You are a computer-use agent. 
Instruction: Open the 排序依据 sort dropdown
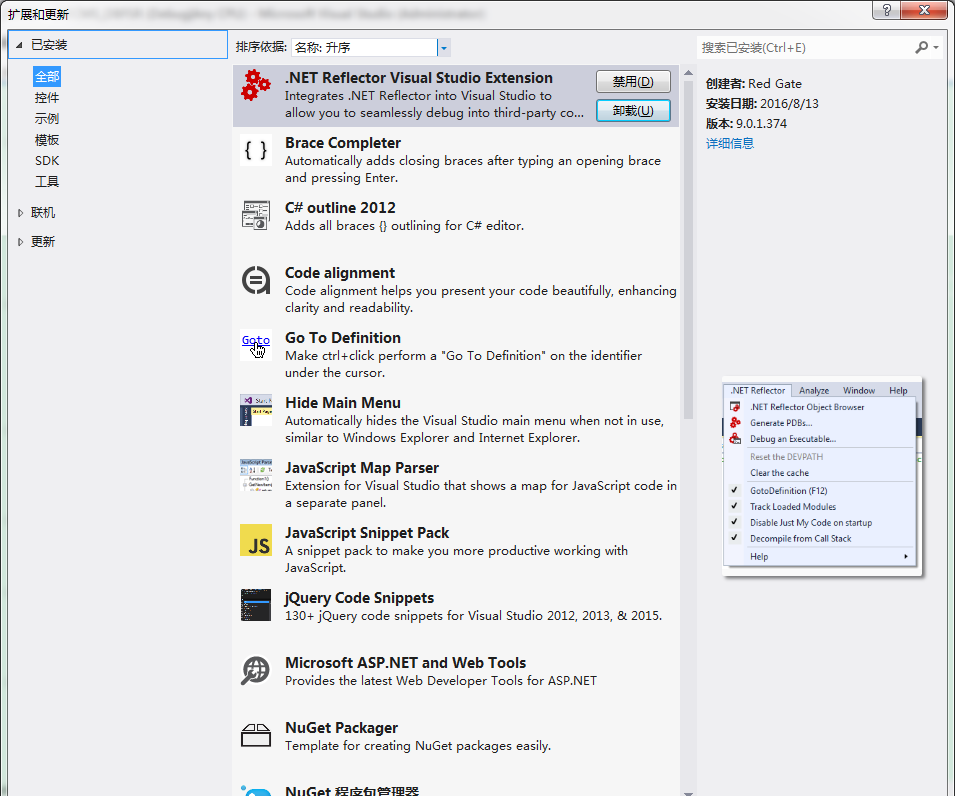444,48
